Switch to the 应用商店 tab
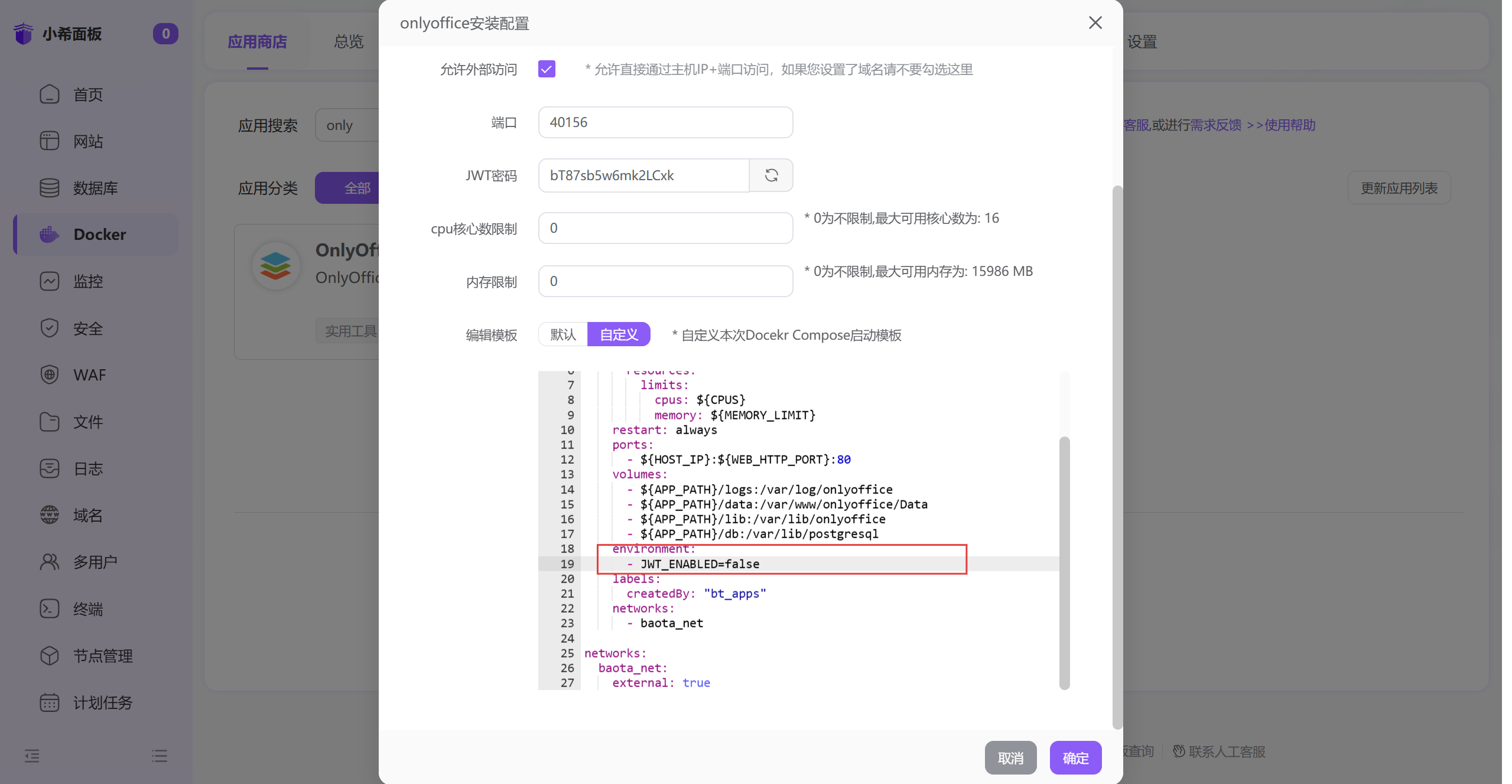The image size is (1512, 784). pyautogui.click(x=257, y=41)
